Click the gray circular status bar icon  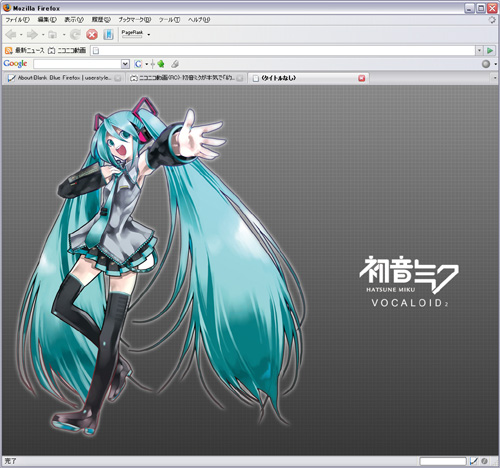point(485,461)
